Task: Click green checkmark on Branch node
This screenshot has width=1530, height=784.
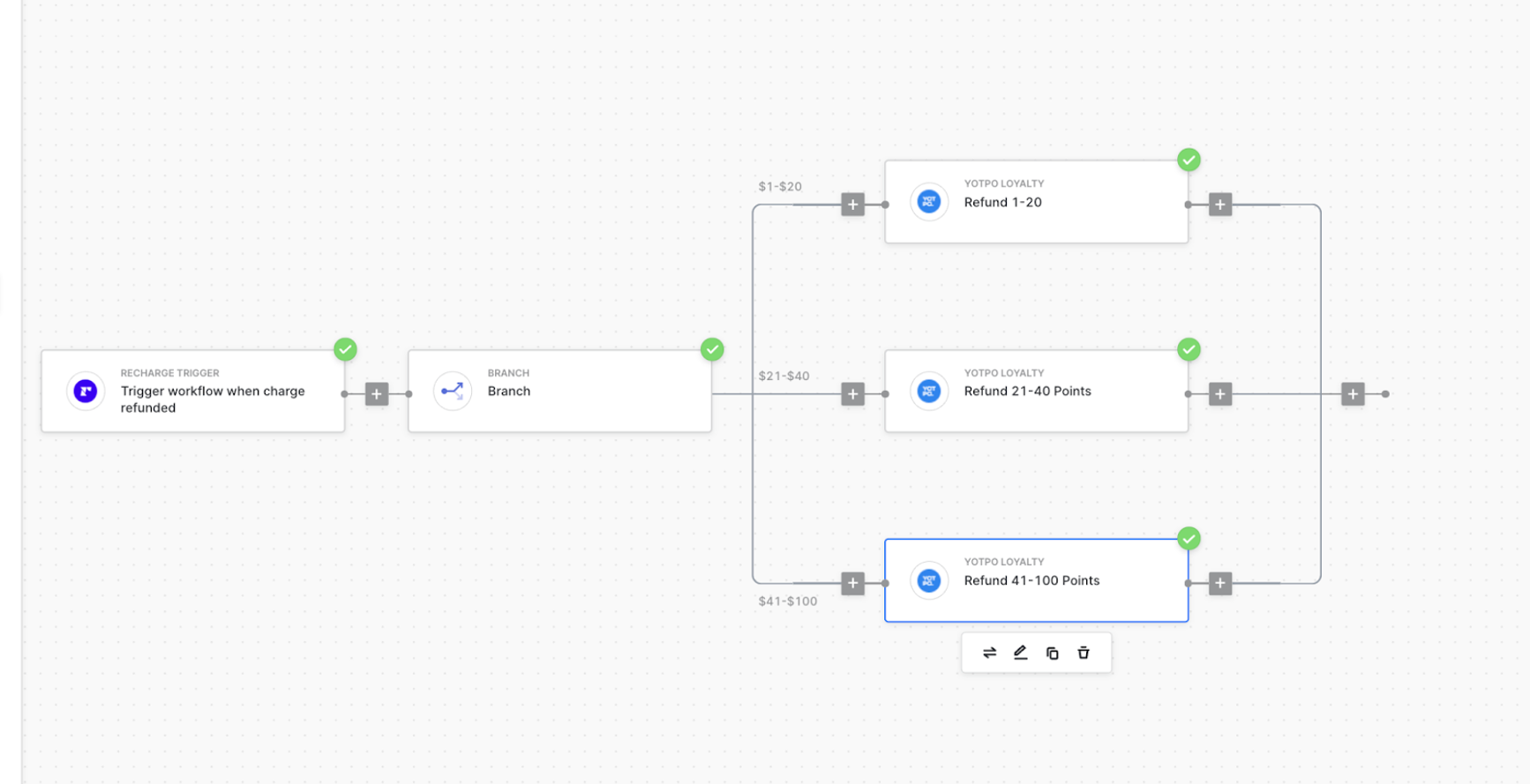Action: [712, 349]
